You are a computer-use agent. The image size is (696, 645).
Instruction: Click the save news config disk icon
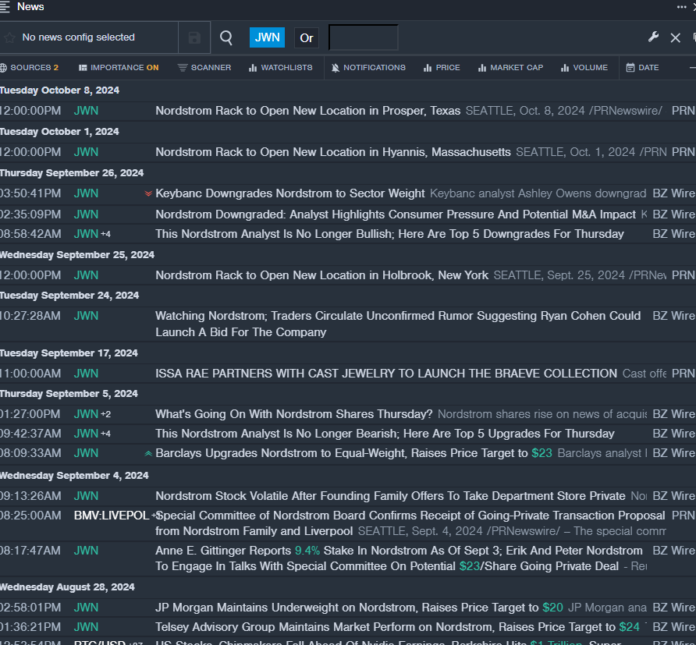pos(194,38)
